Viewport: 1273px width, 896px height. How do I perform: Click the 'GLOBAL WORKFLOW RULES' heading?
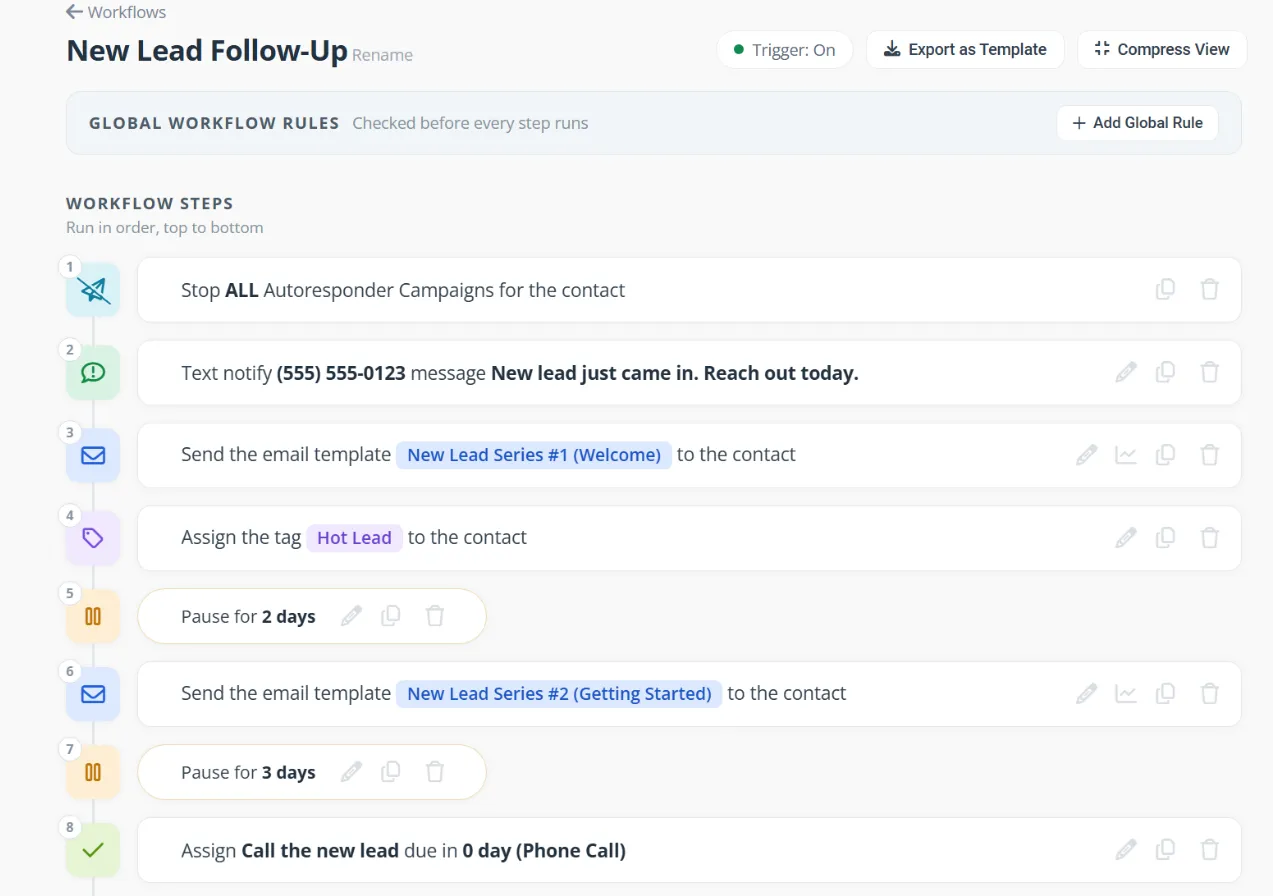214,123
